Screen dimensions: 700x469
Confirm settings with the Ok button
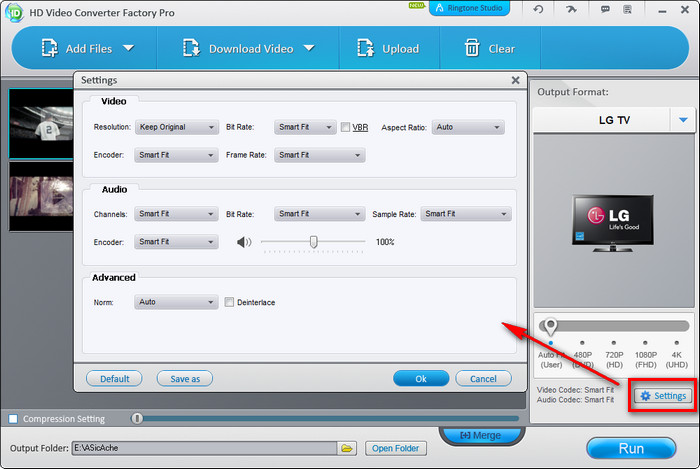point(421,378)
